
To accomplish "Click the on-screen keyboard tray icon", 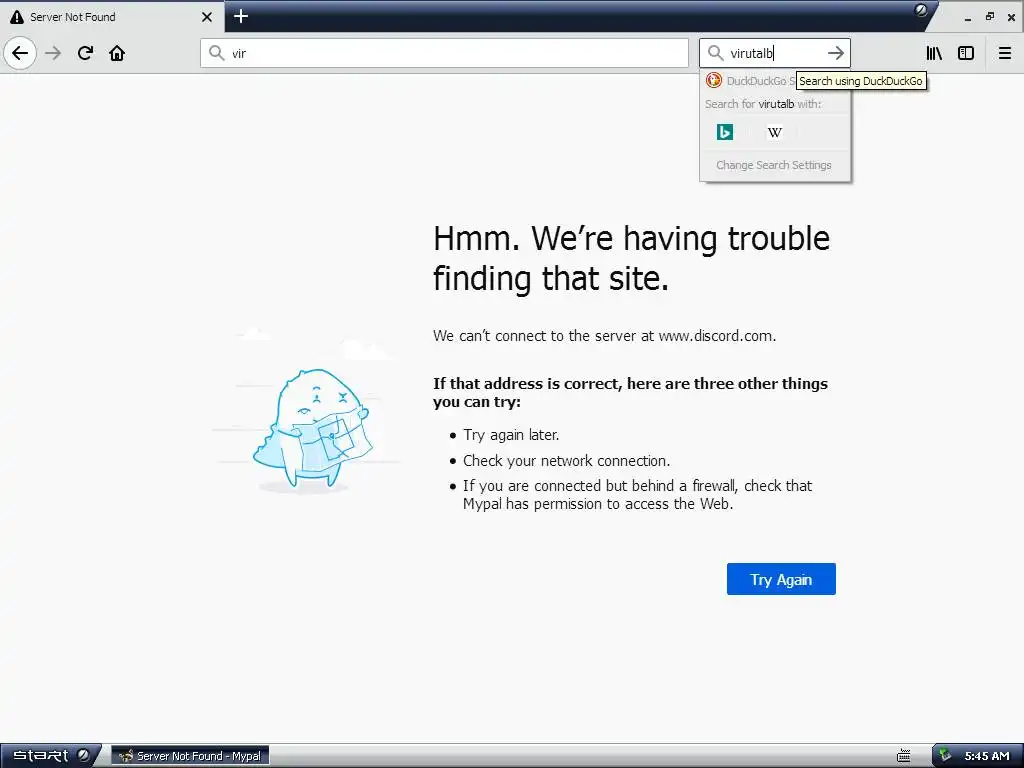I will [x=904, y=756].
